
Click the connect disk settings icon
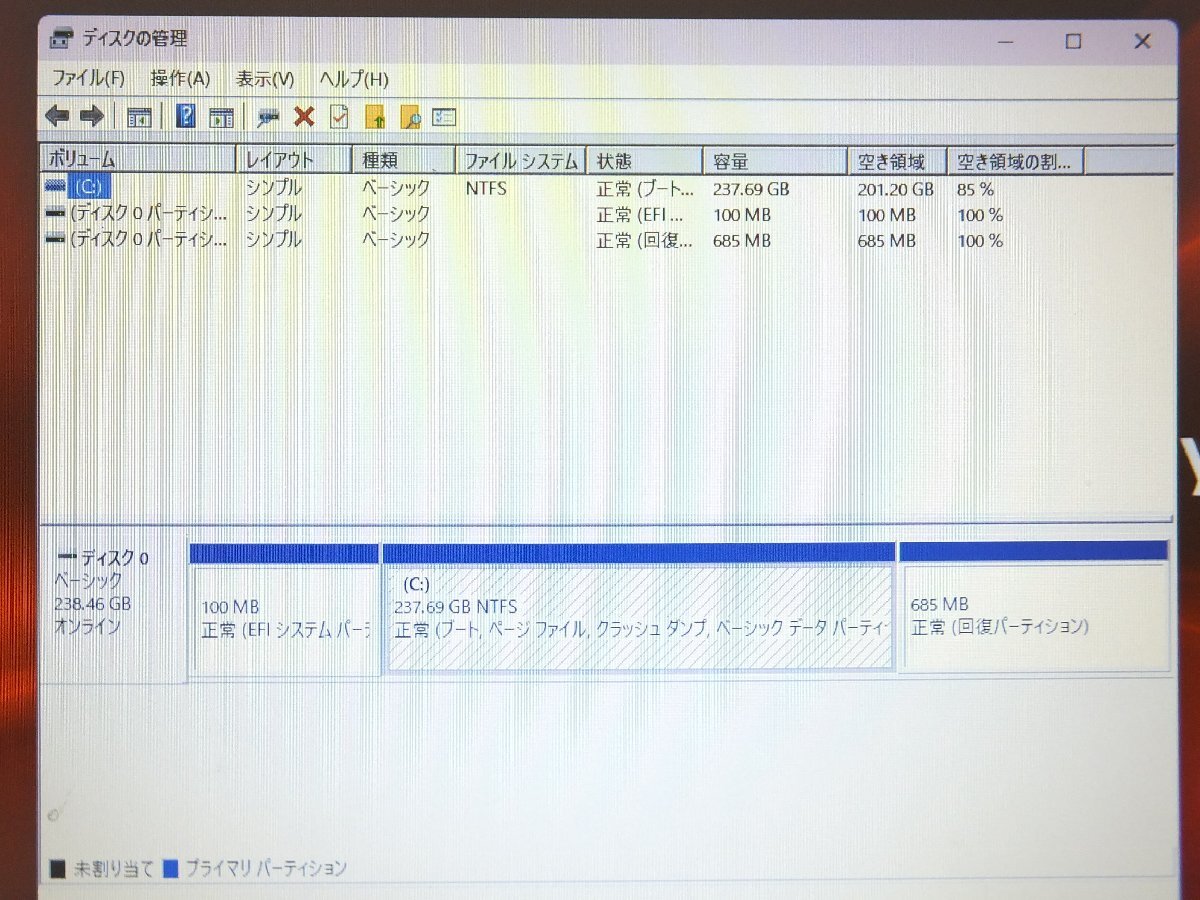tap(268, 117)
